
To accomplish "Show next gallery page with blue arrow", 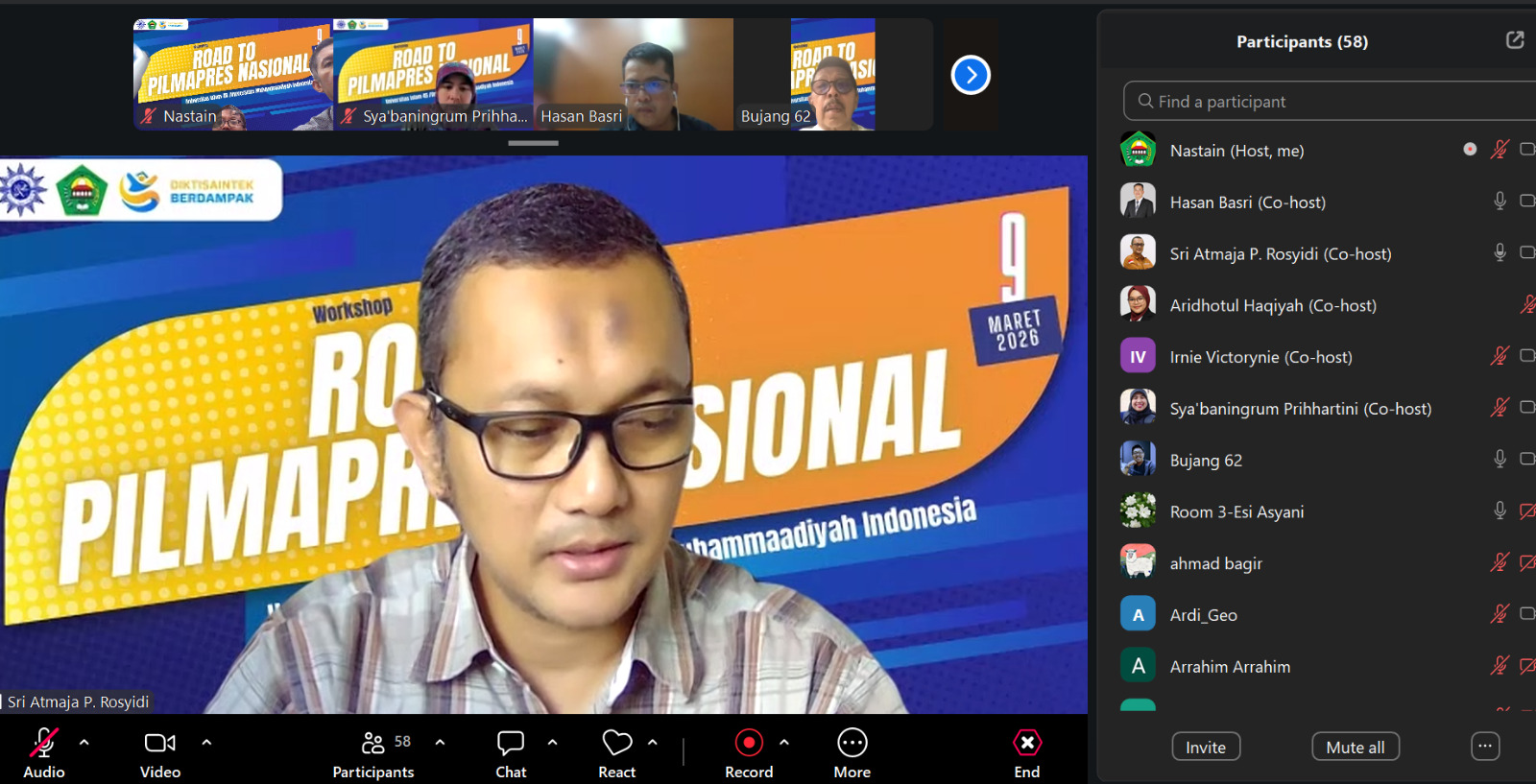I will point(971,75).
